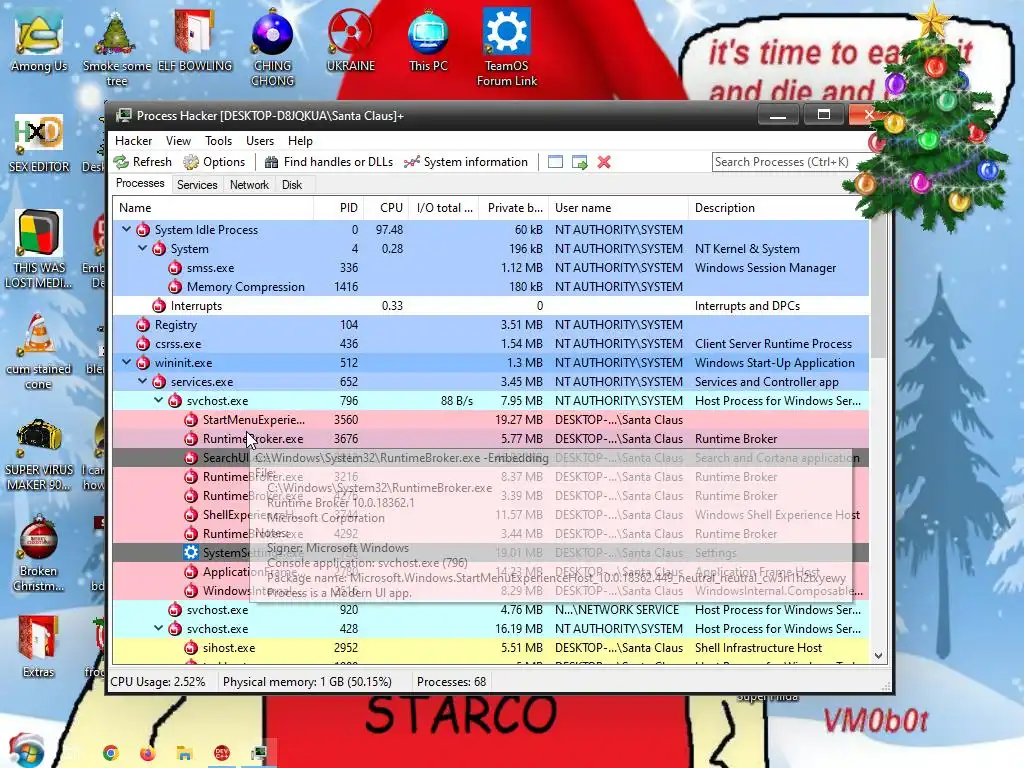The height and width of the screenshot is (768, 1024).
Task: Sort by the User name column
Action: [x=618, y=208]
